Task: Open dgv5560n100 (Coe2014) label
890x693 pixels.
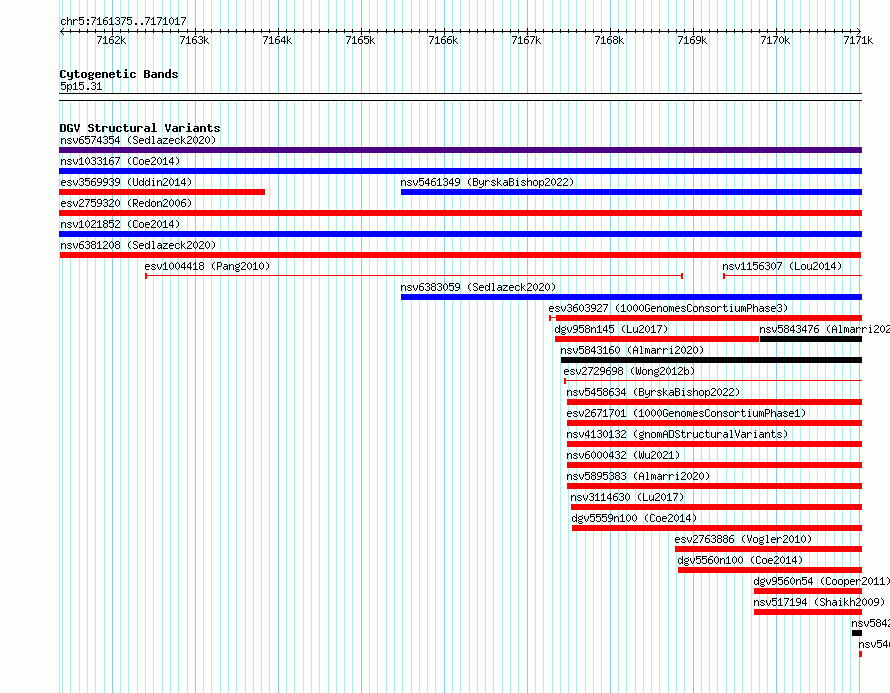Action: (x=740, y=560)
